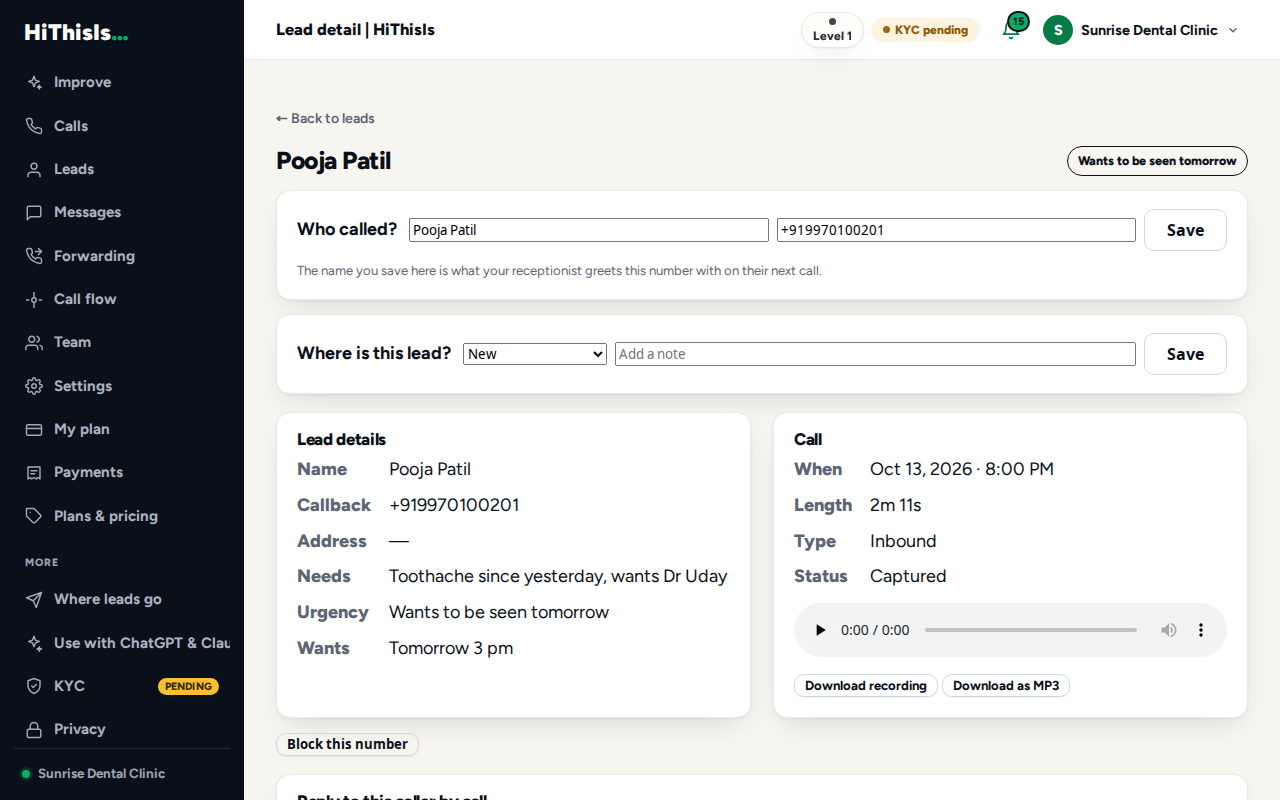This screenshot has height=800, width=1280.
Task: Click the Wants value Tomorrow 3 pm
Action: coord(451,648)
